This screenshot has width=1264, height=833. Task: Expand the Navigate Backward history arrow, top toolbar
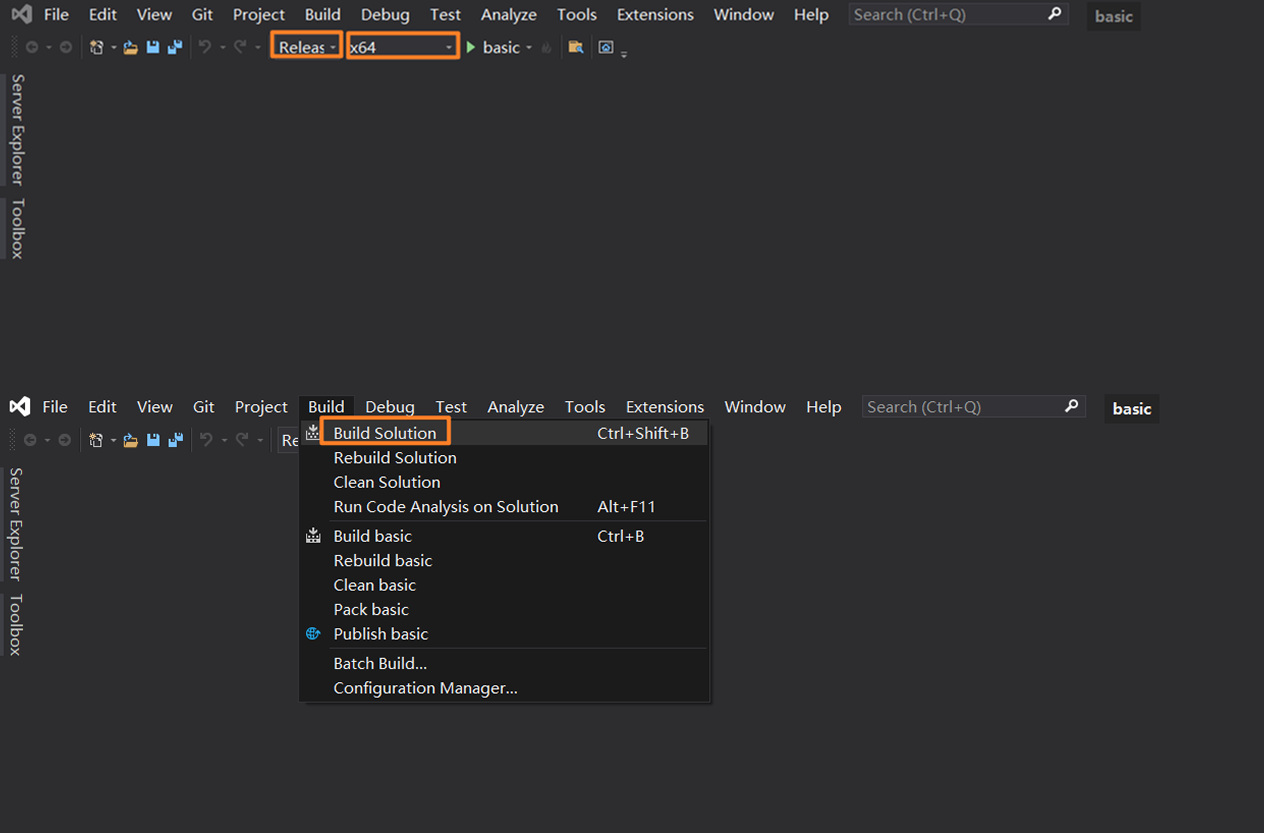coord(48,48)
